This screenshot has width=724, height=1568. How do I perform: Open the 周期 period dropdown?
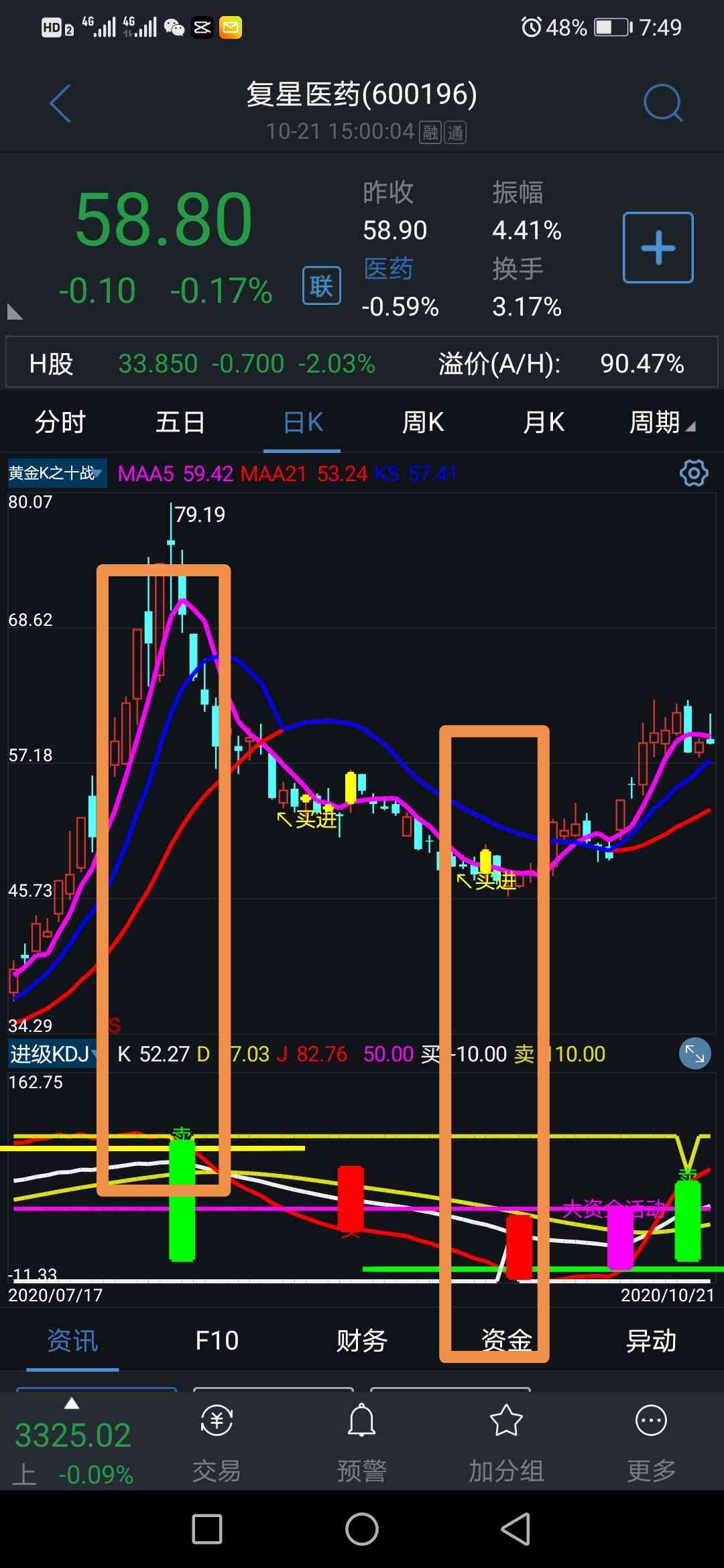tap(661, 423)
